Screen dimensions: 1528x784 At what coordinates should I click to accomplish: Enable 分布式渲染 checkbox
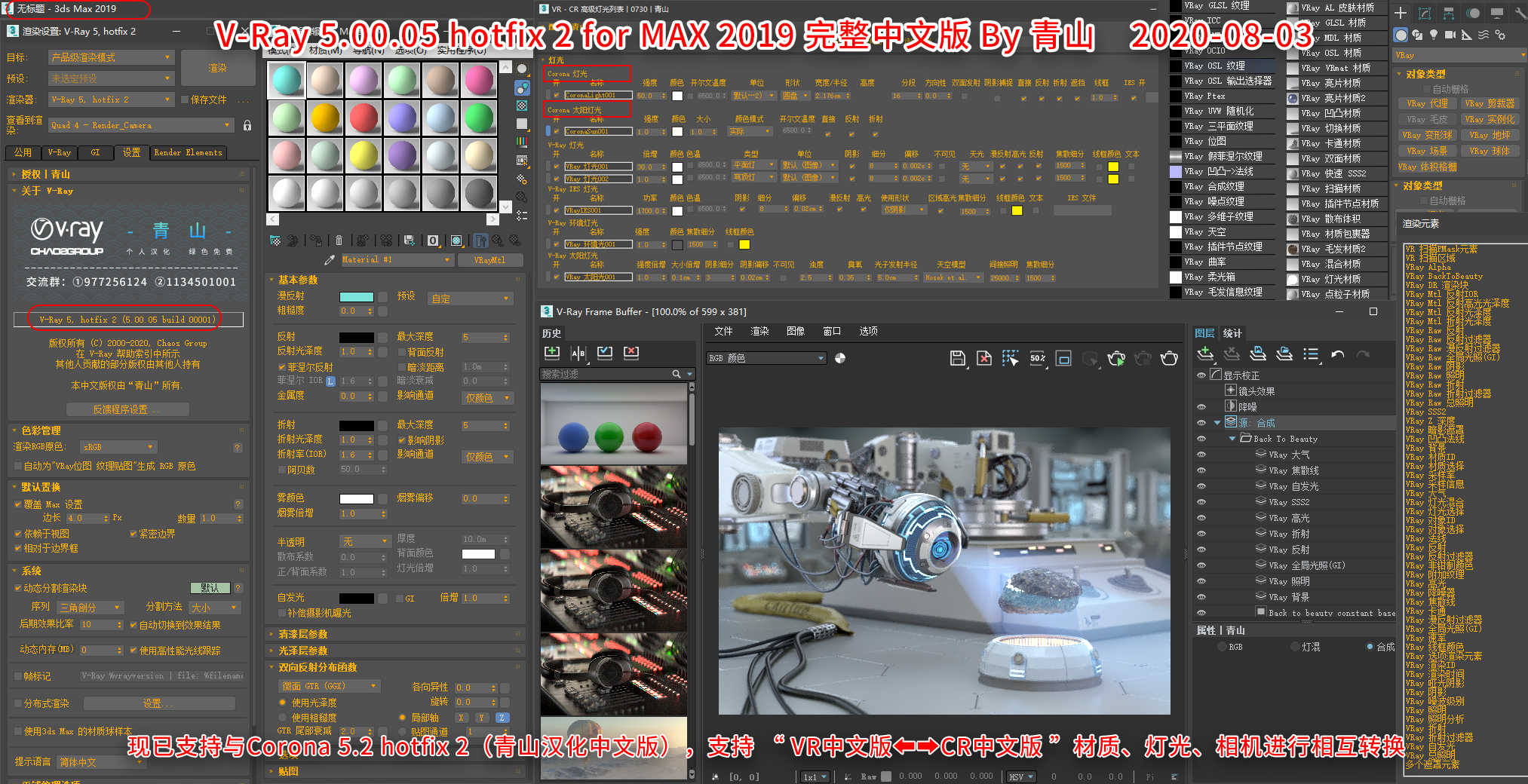click(17, 703)
